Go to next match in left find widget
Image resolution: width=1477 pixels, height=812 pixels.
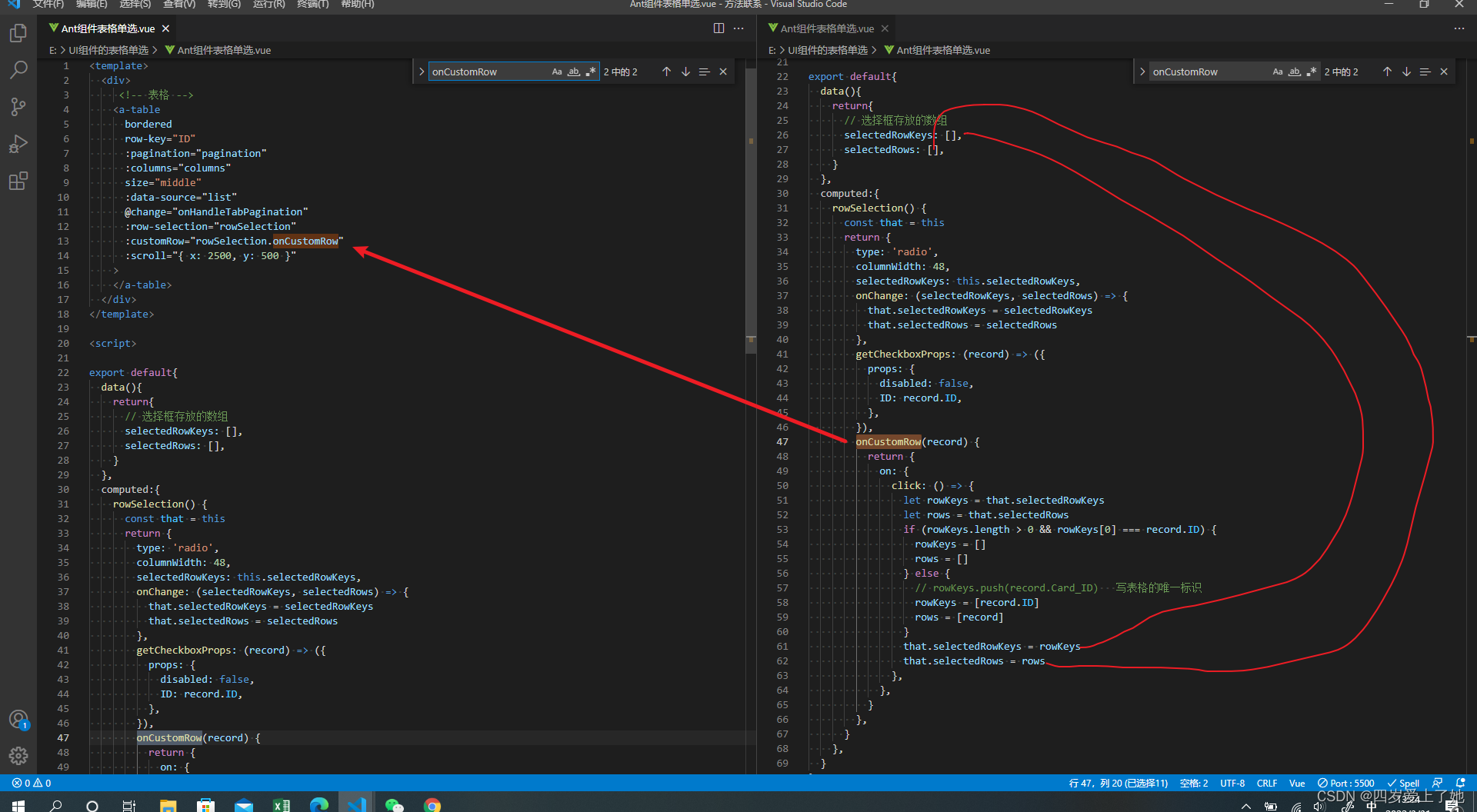(685, 72)
